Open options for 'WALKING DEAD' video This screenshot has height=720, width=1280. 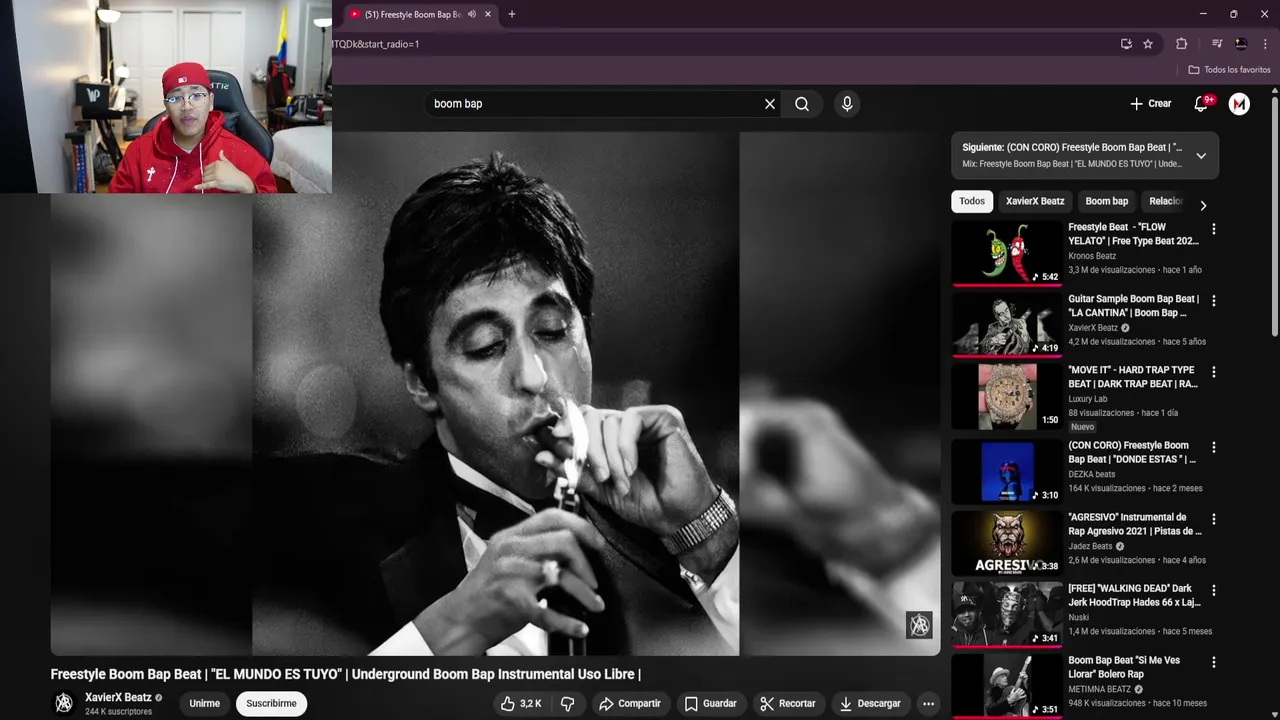[1214, 590]
